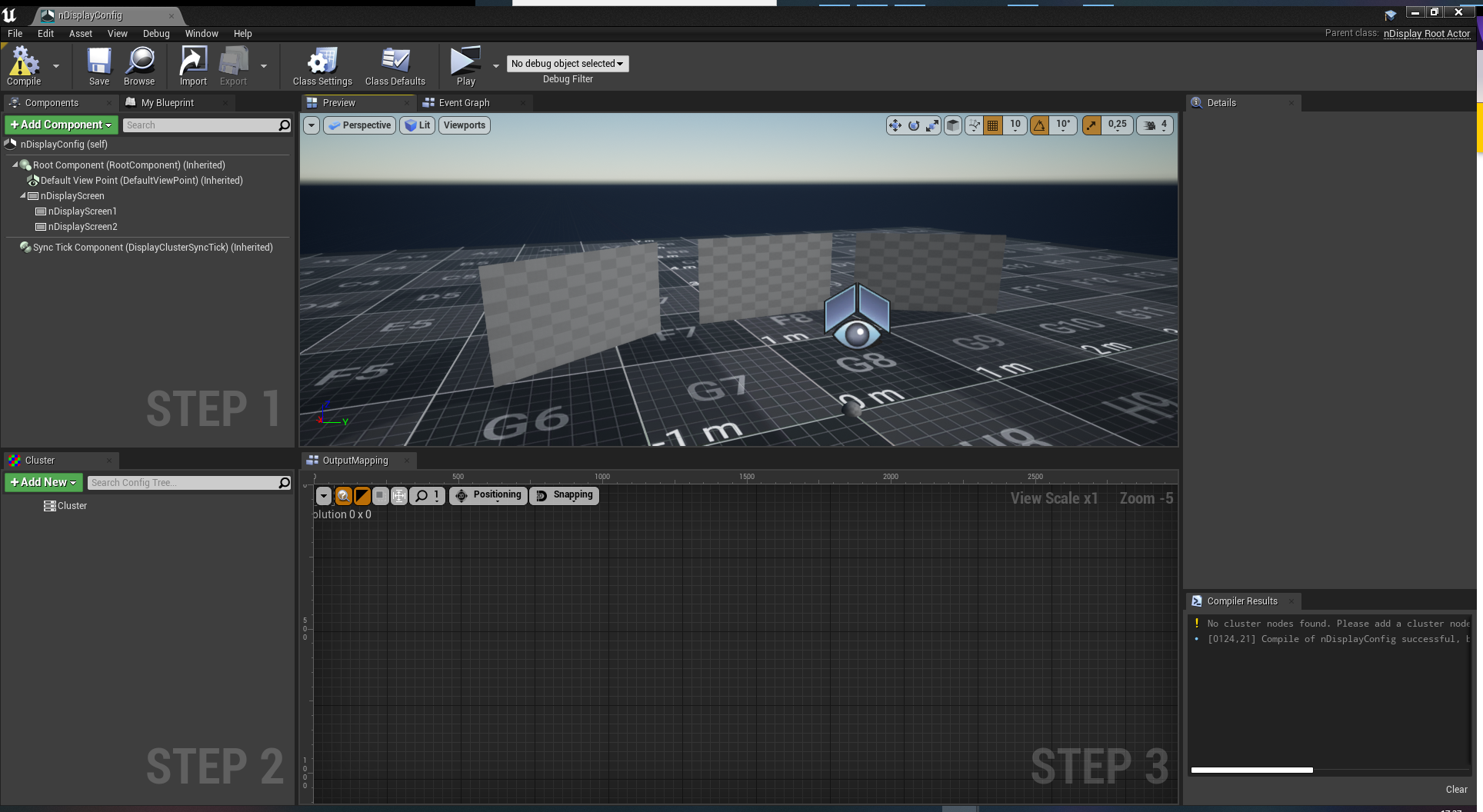Toggle grid snapping in viewport
The width and height of the screenshot is (1483, 812).
point(993,125)
